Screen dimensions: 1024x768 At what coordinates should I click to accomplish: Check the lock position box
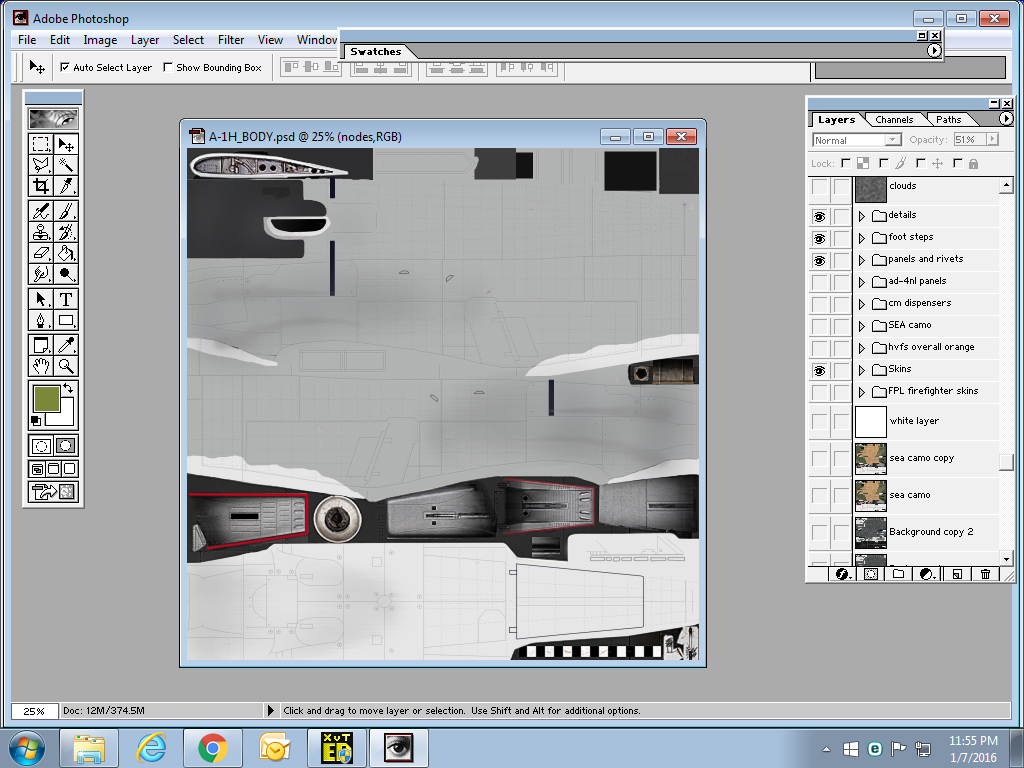pyautogui.click(x=921, y=163)
